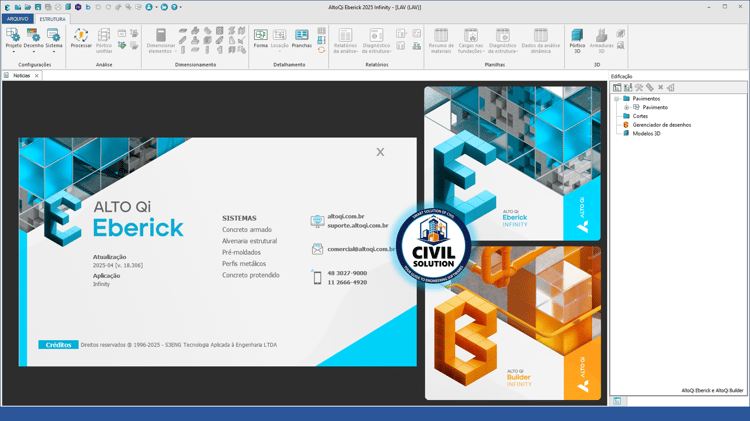Open the Sistema configuration tool
Screen dimensions: 750x421
click(x=54, y=38)
